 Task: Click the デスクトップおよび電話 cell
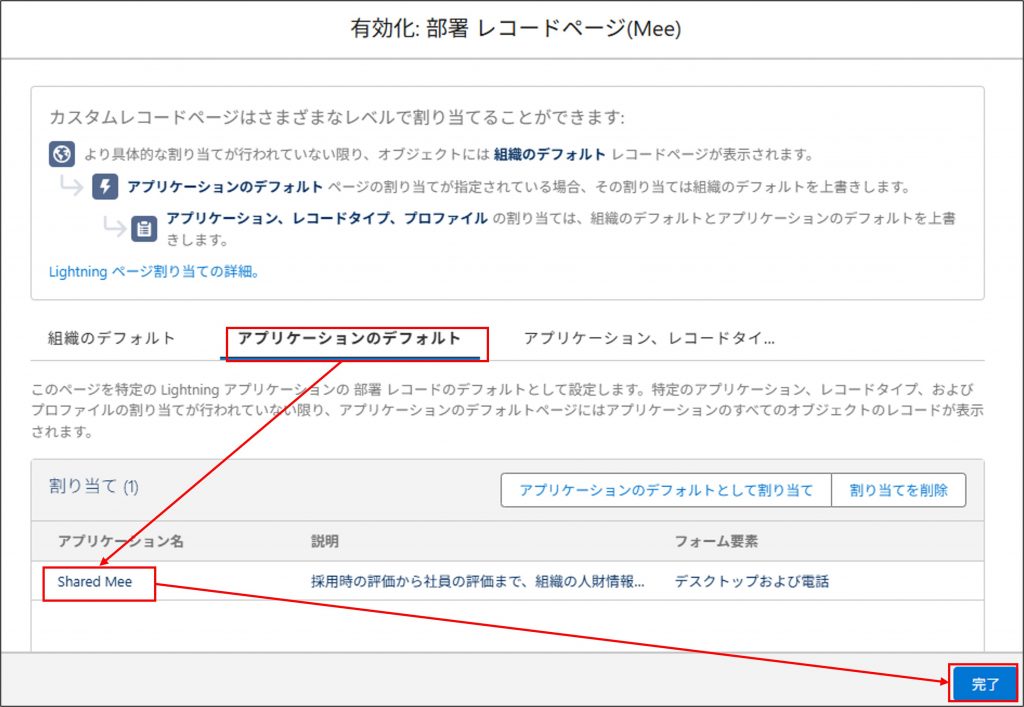click(x=751, y=581)
